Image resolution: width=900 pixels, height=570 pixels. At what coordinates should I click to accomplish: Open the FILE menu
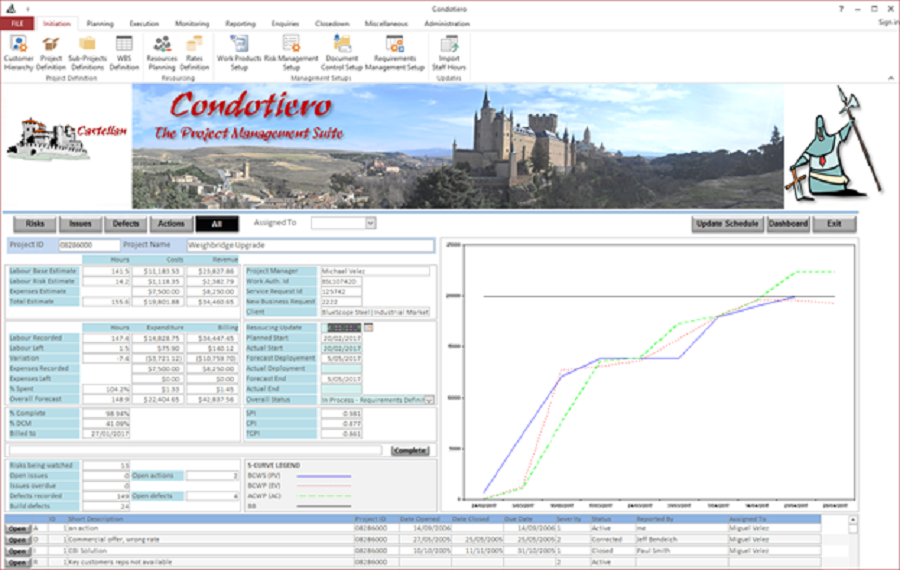pos(17,24)
